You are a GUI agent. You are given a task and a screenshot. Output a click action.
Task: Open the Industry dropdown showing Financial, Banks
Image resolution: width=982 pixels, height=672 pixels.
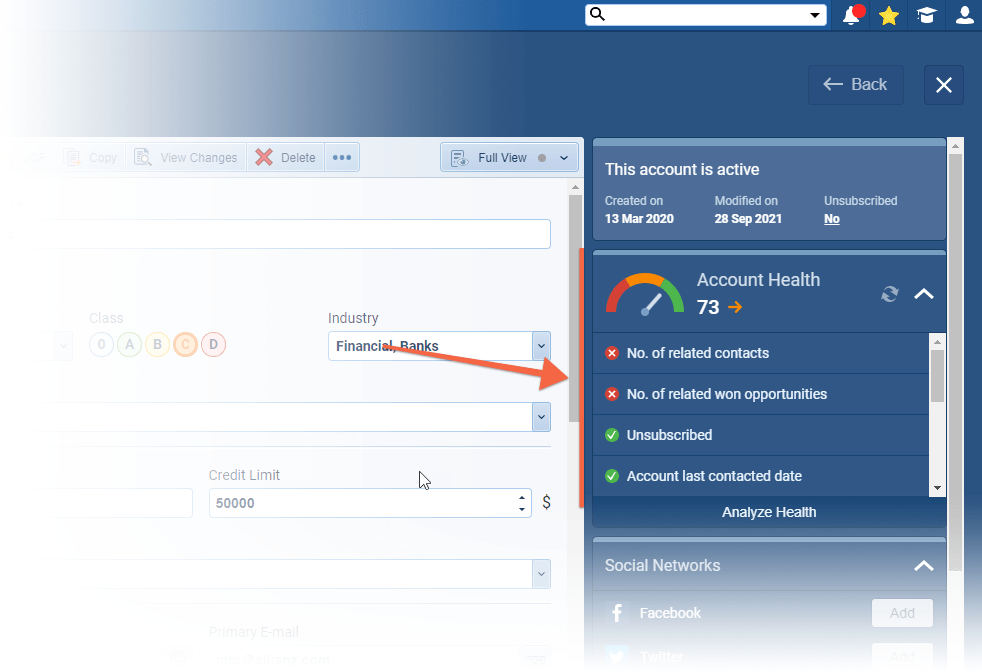[x=541, y=345]
